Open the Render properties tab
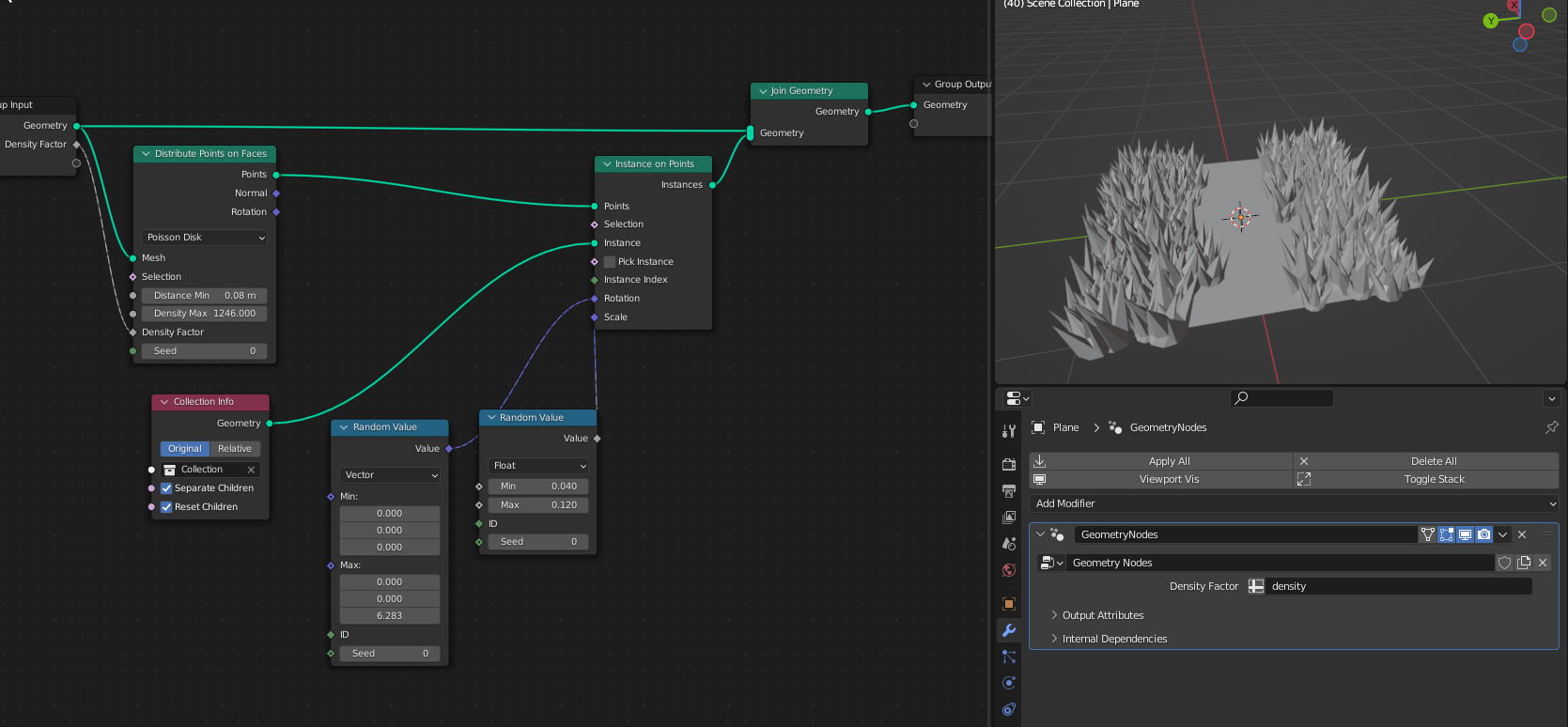This screenshot has height=727, width=1568. click(1009, 464)
